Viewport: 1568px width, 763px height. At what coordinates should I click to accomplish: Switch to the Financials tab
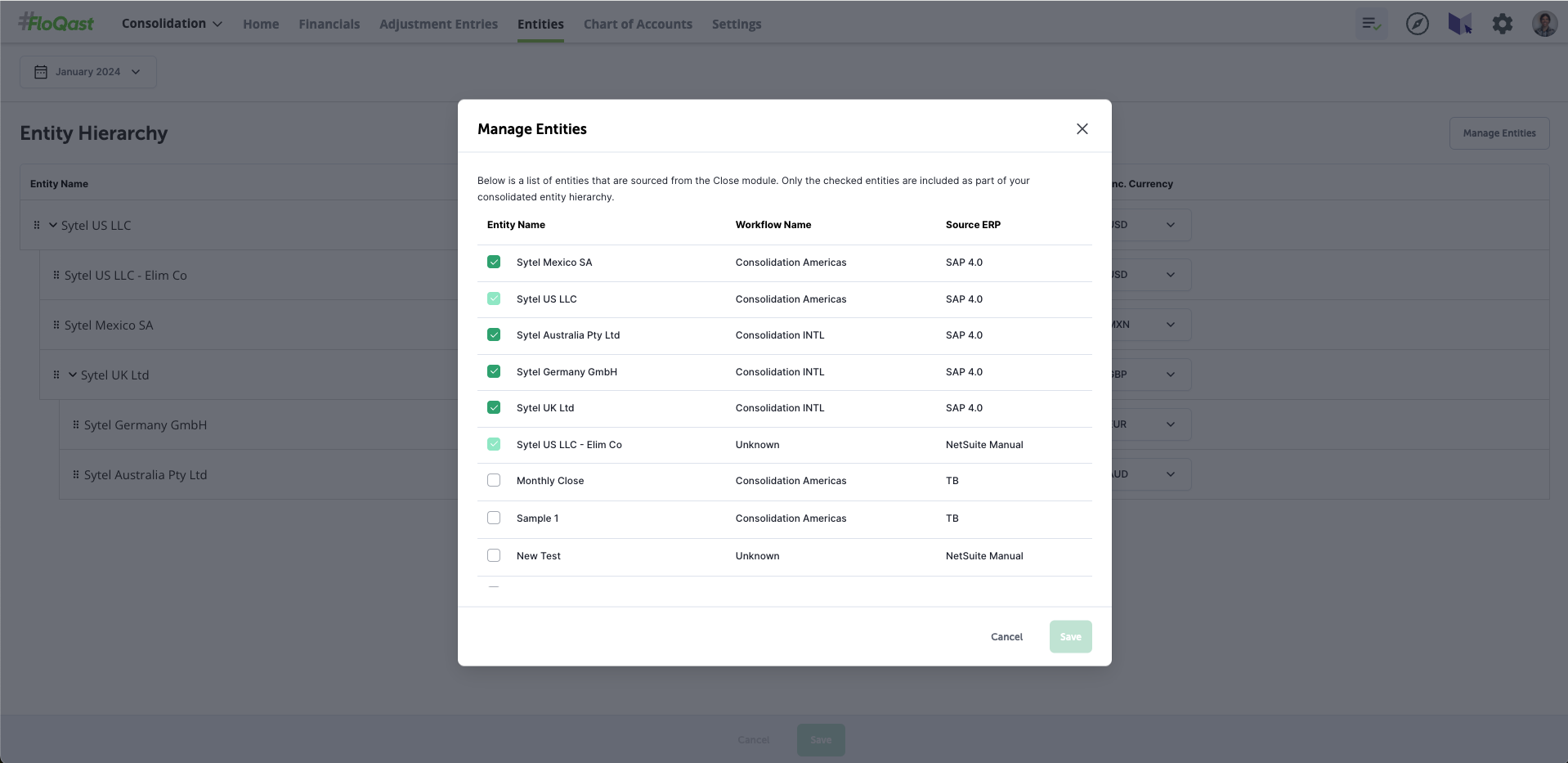click(329, 25)
